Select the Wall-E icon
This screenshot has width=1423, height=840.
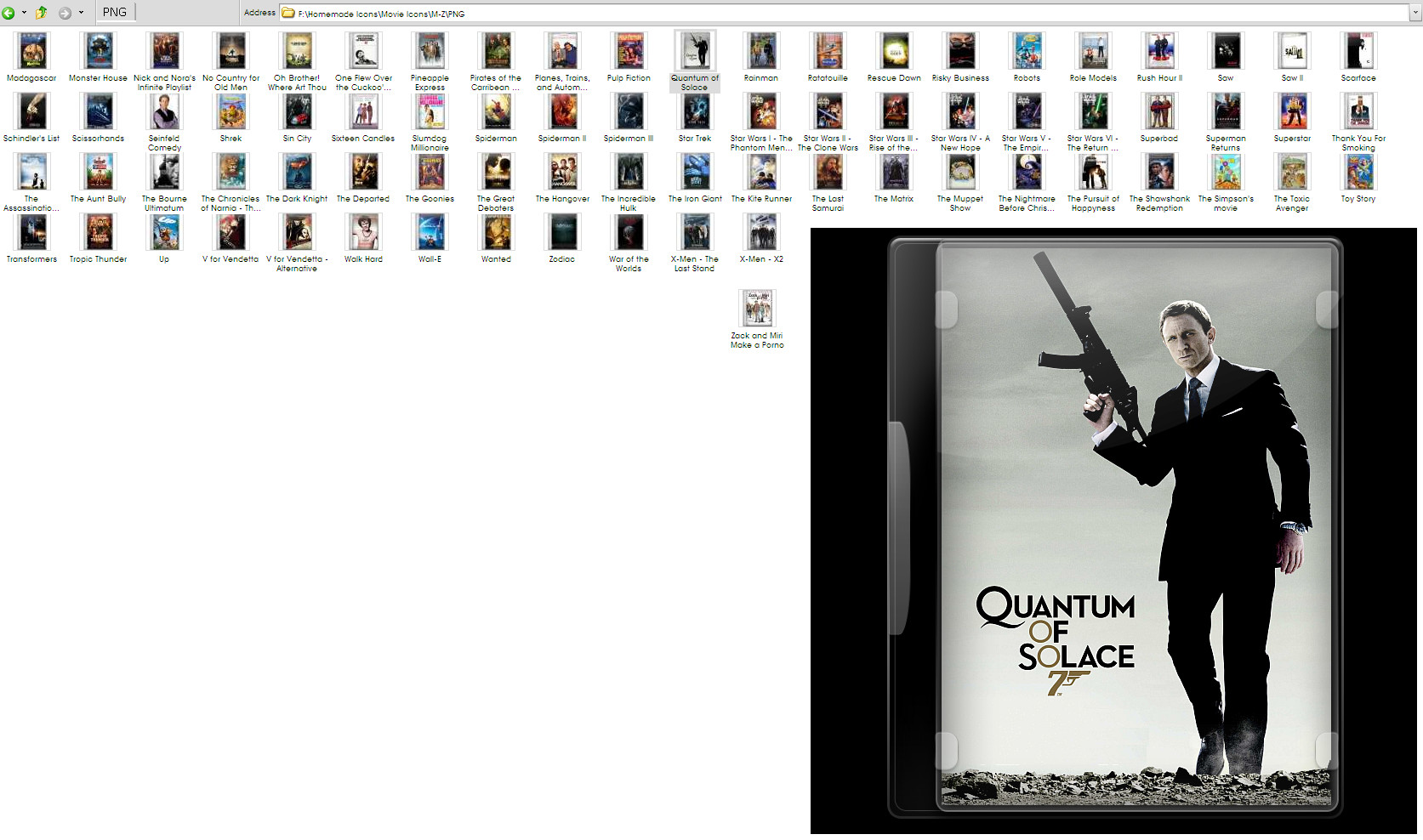coord(430,232)
